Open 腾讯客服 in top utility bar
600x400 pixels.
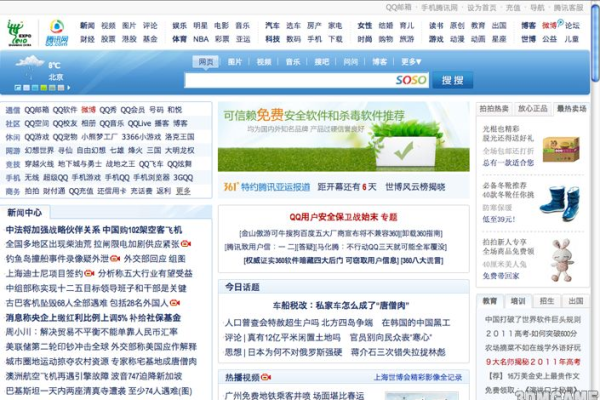click(x=568, y=7)
